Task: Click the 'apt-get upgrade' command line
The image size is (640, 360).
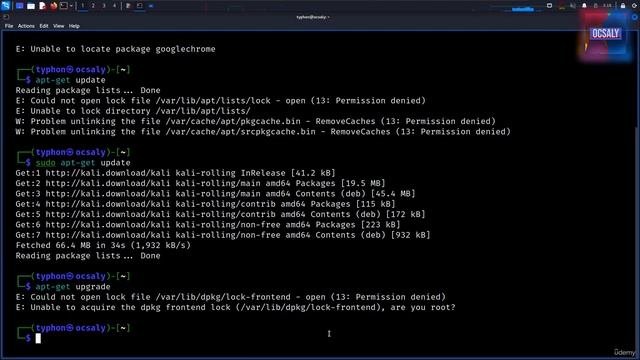Action: click(x=73, y=287)
